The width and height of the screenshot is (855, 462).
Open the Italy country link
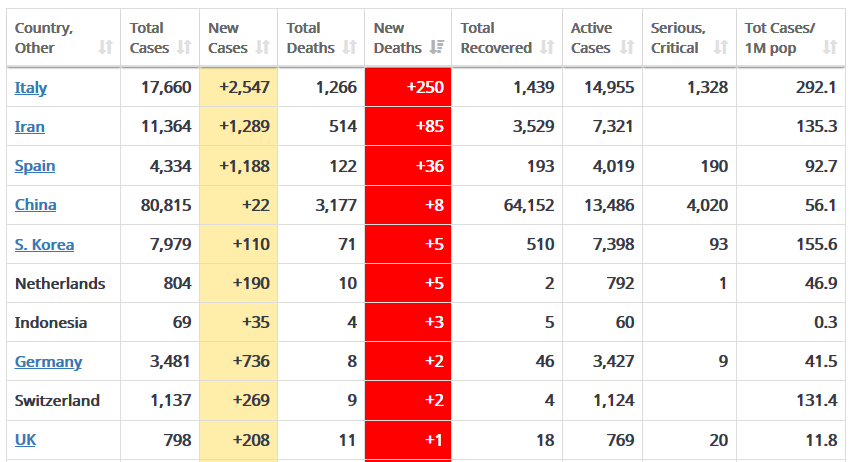click(31, 88)
